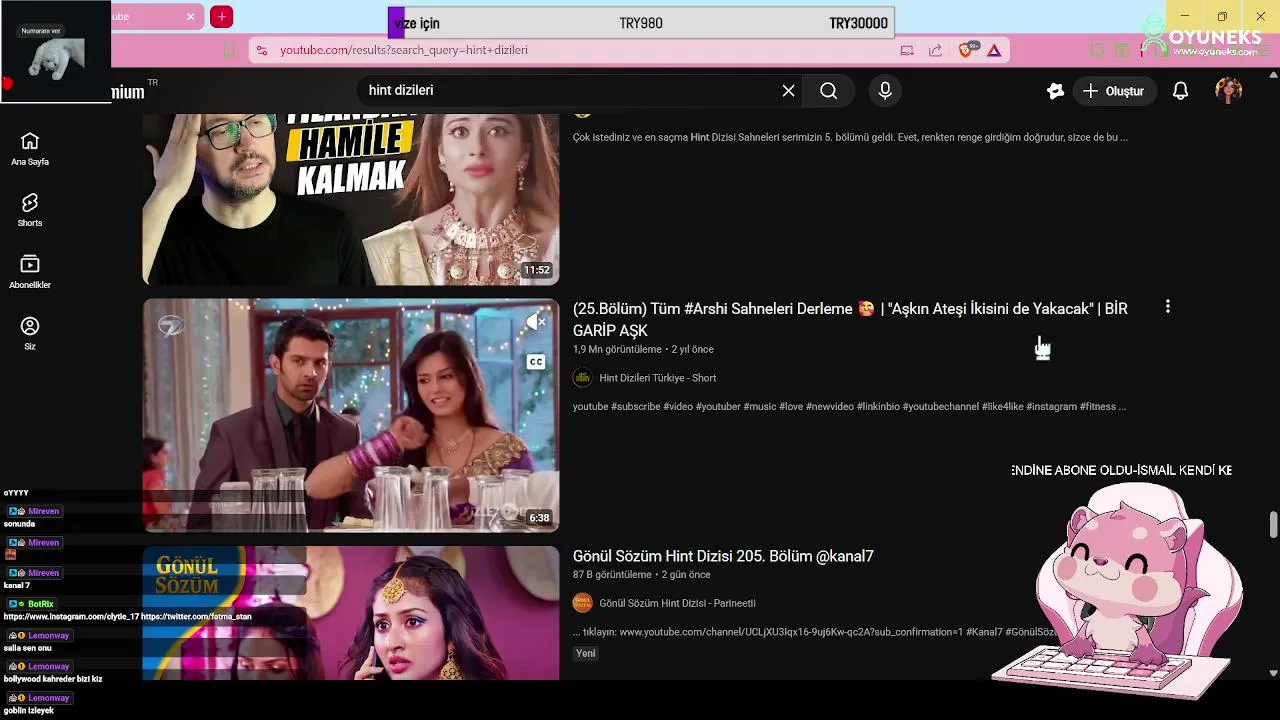Open Gönül Sözüm Hint Dizisi - Parineetii channel
The height and width of the screenshot is (720, 1280).
pos(677,603)
